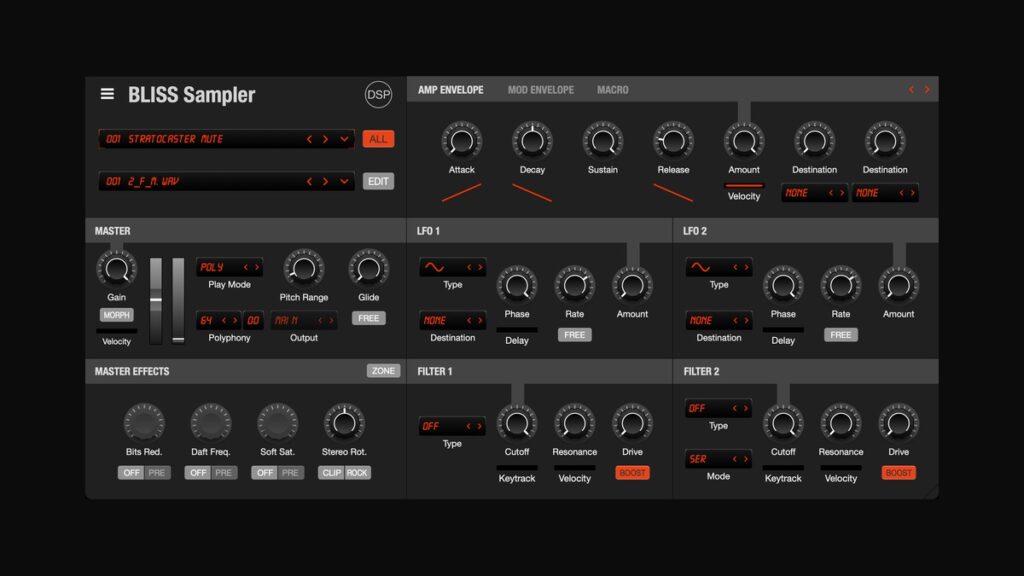Viewport: 1024px width, 576px height.
Task: Click the EDIT button next to sample name
Action: (x=378, y=181)
